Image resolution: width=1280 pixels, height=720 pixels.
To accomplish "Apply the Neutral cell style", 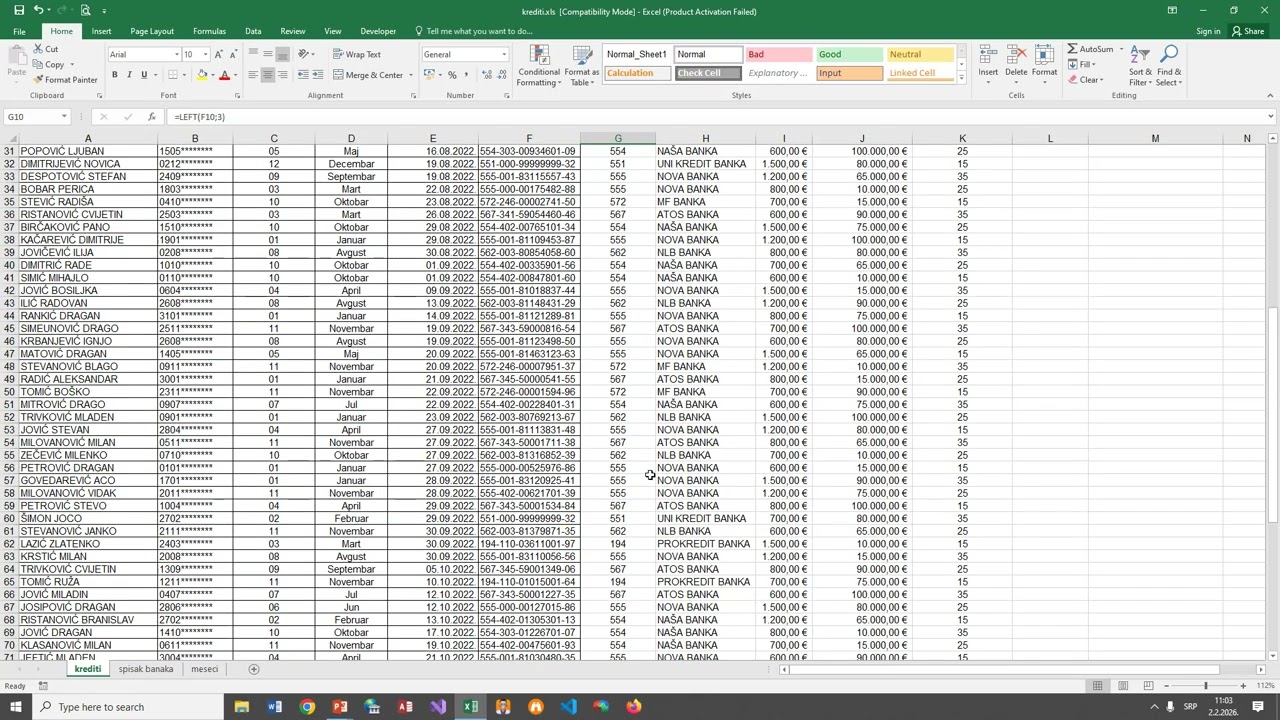I will (x=920, y=54).
